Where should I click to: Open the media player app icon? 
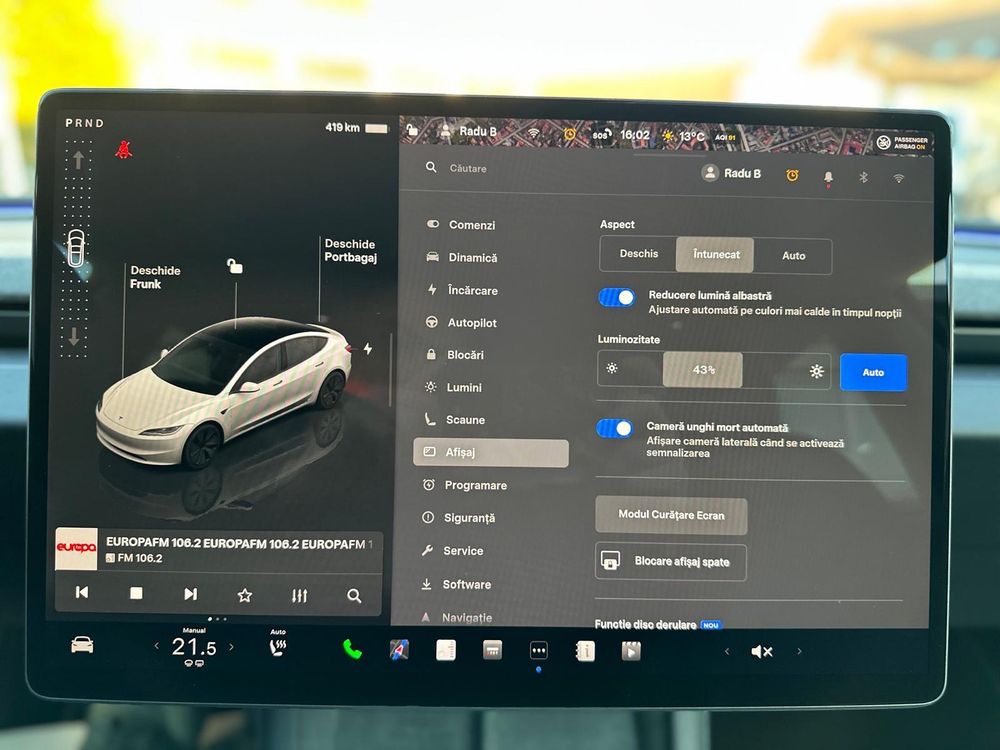[631, 651]
